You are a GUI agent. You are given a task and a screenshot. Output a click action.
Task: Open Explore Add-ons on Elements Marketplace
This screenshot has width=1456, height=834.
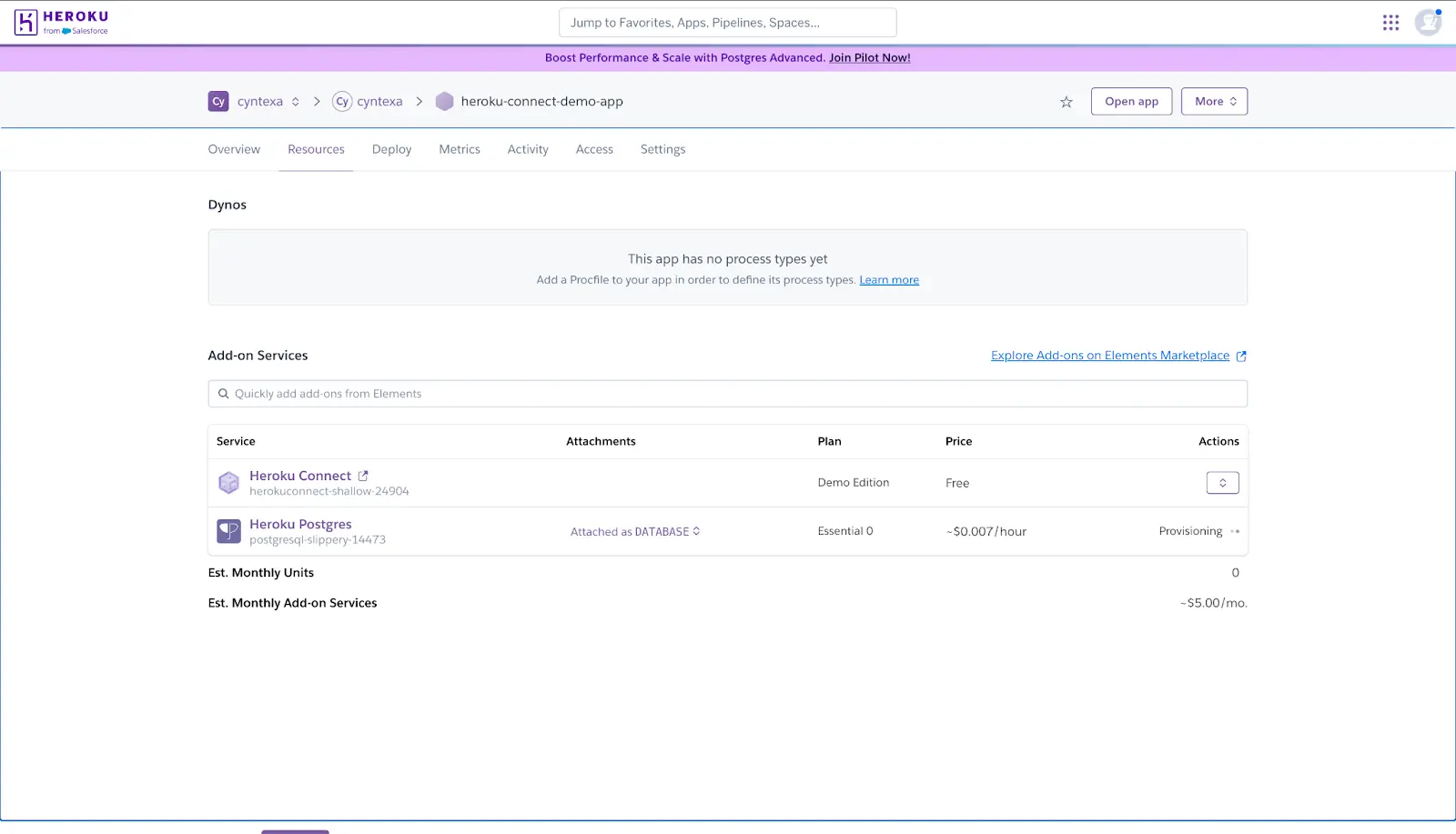click(1110, 355)
